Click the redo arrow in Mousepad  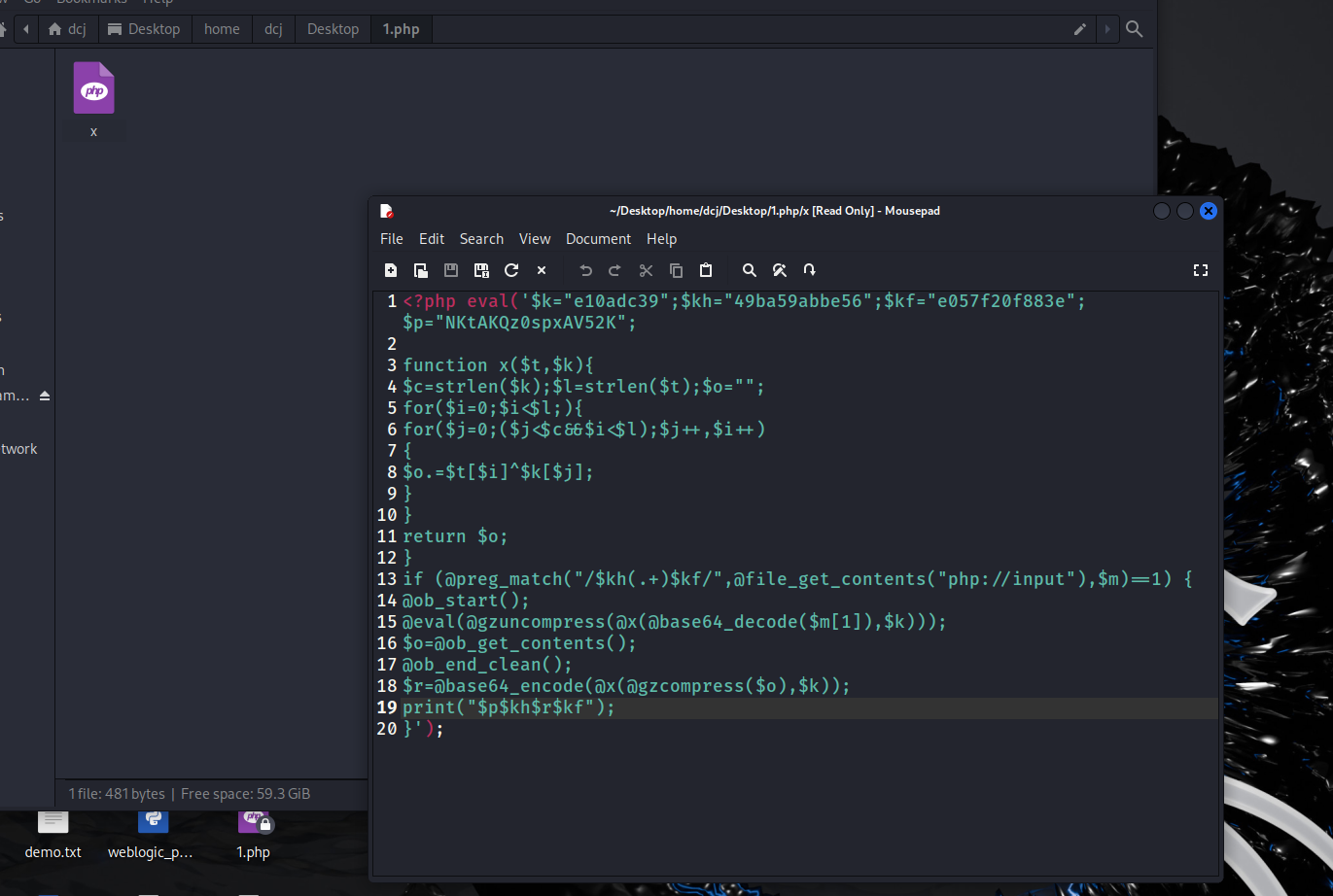click(x=615, y=270)
